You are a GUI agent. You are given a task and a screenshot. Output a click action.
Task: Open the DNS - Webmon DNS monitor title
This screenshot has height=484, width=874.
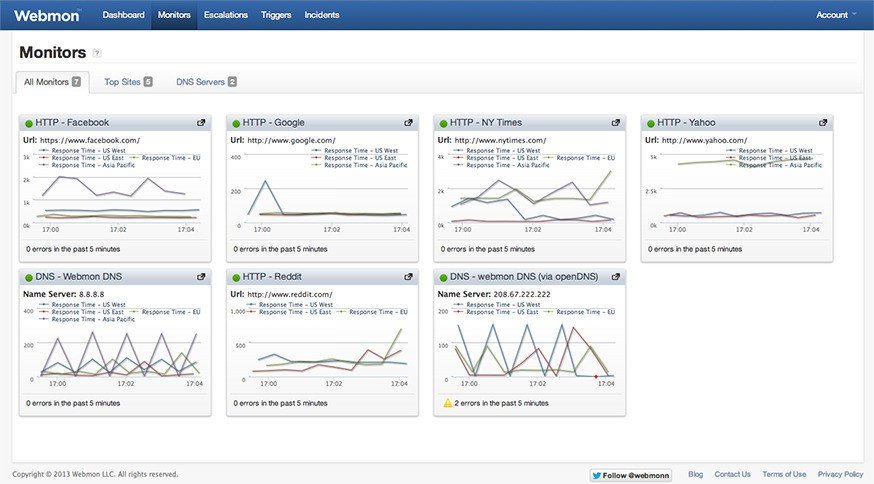coord(79,277)
